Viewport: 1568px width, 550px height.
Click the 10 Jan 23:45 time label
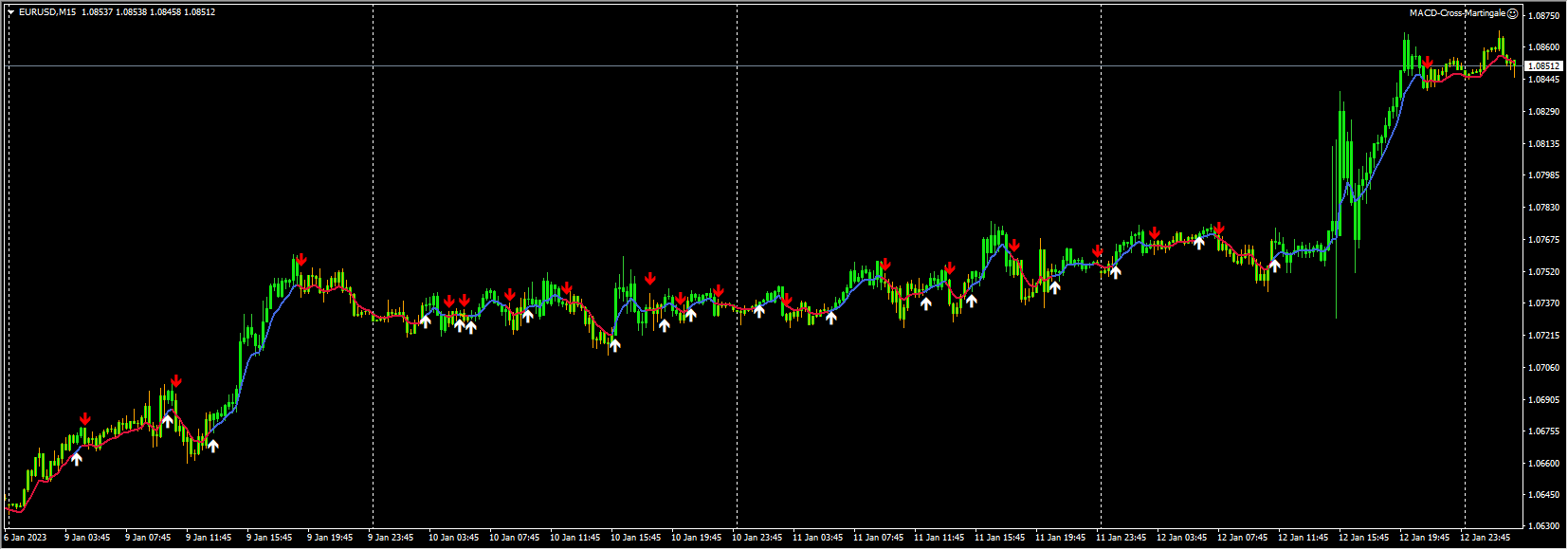[x=757, y=538]
